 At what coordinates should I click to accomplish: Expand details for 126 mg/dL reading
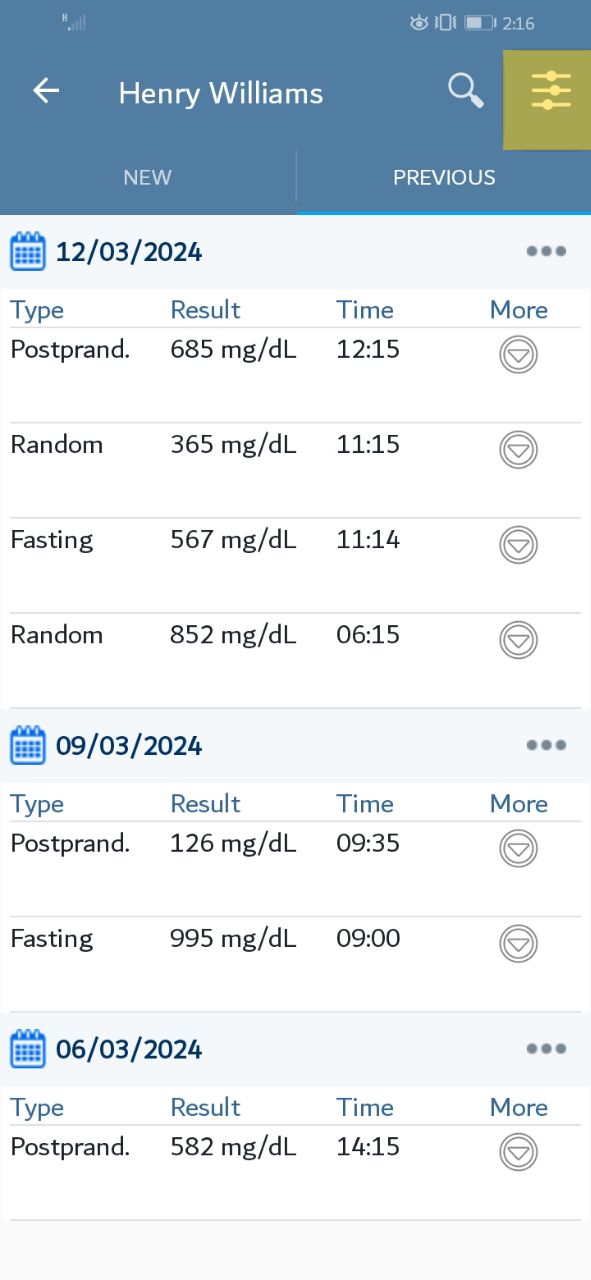pyautogui.click(x=518, y=849)
